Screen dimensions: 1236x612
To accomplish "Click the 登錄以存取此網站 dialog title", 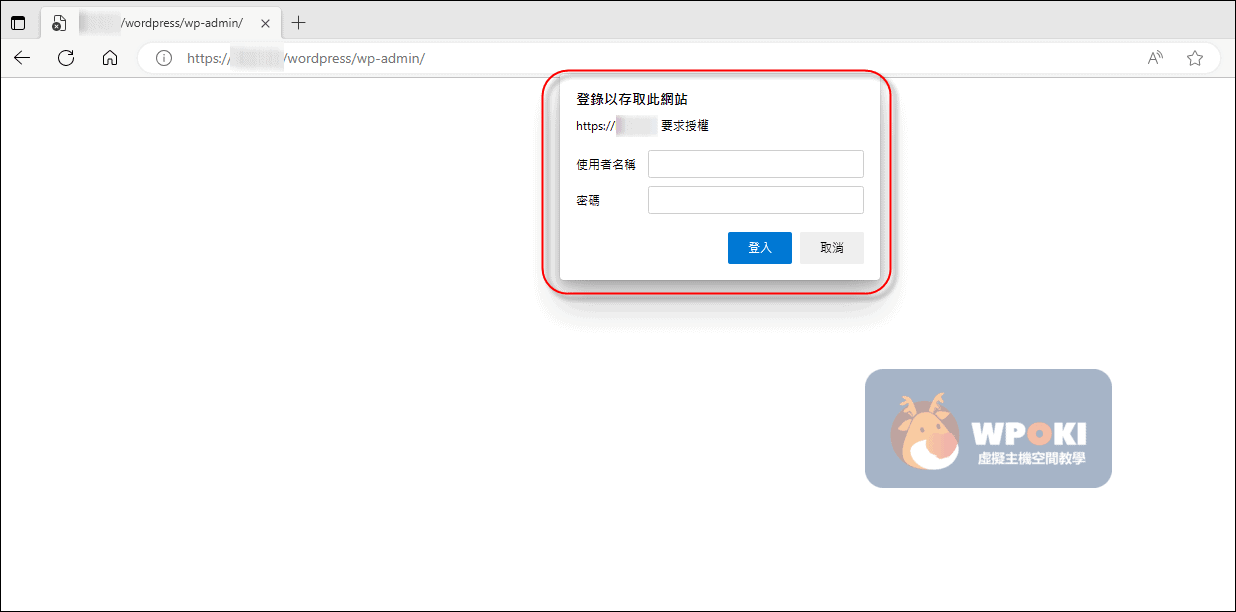I will [x=631, y=99].
